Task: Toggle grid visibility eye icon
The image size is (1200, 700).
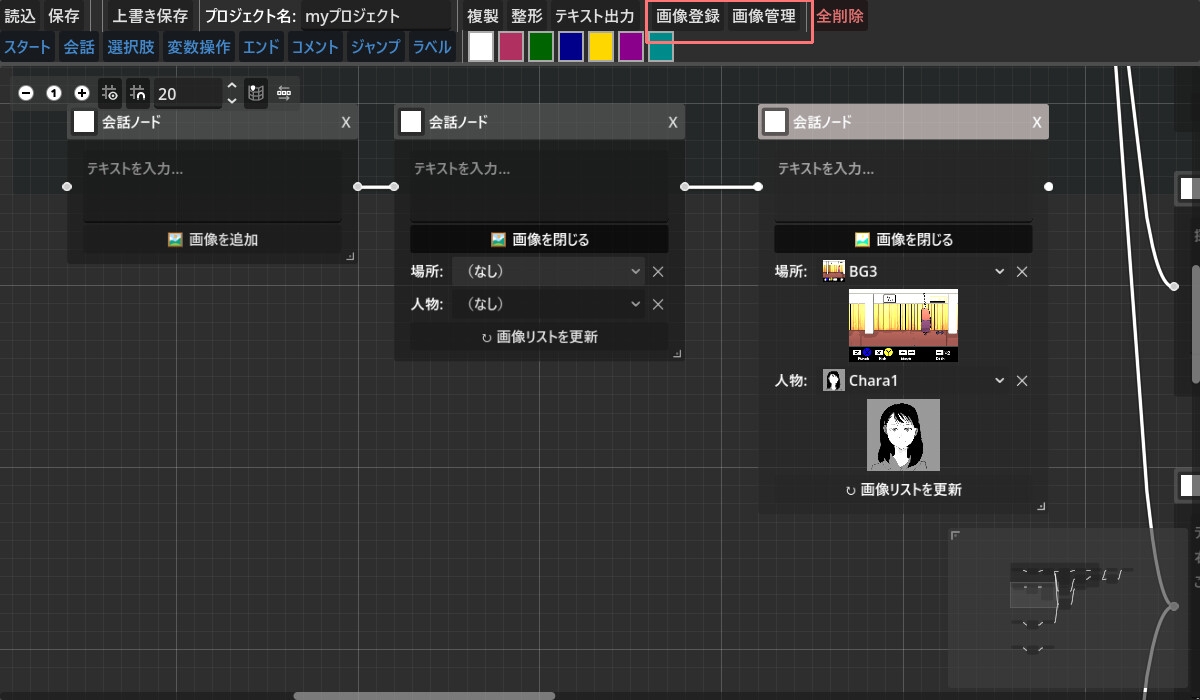Action: pos(110,93)
